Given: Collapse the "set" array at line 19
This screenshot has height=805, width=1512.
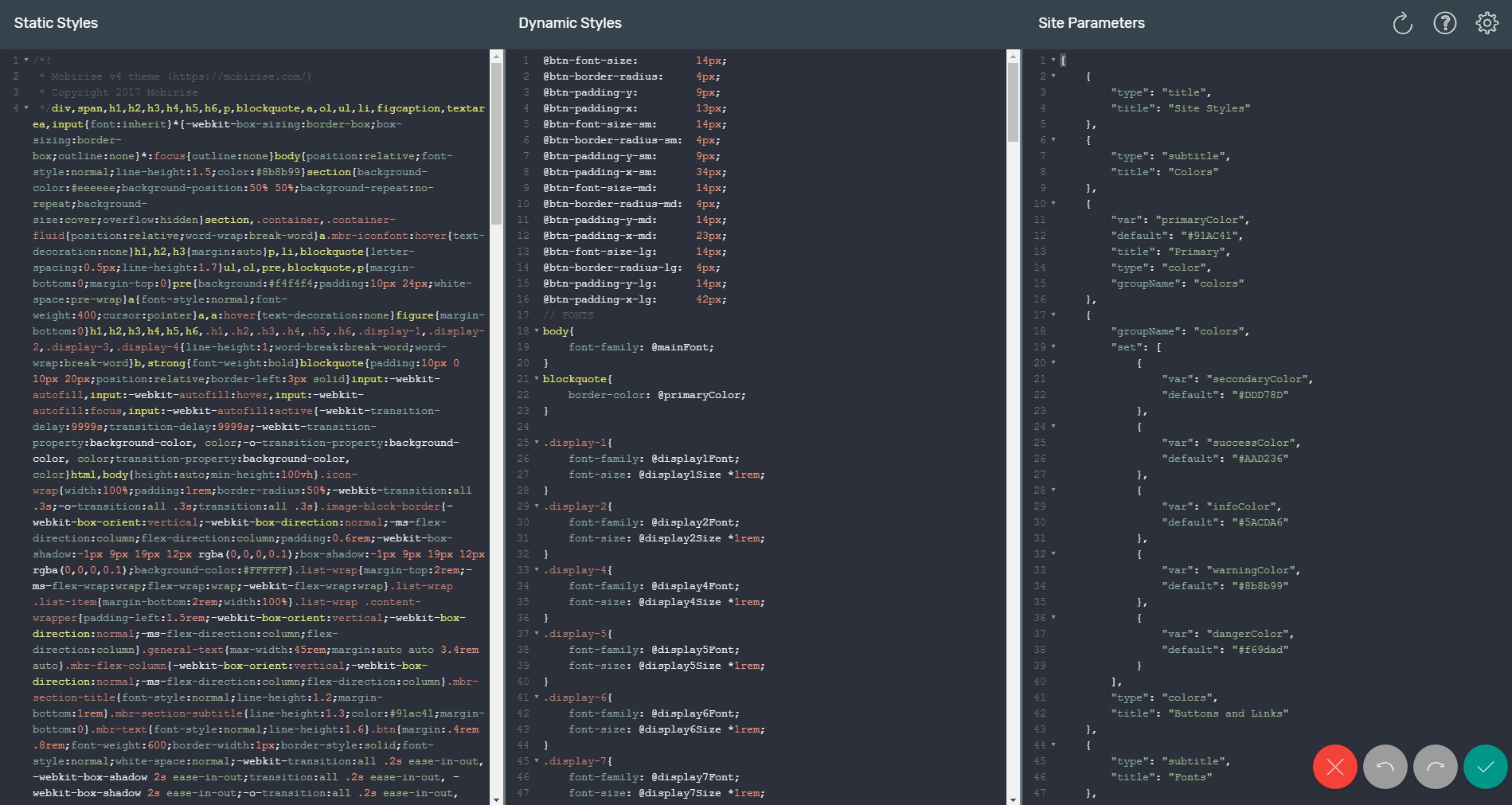Looking at the screenshot, I should pos(1053,346).
